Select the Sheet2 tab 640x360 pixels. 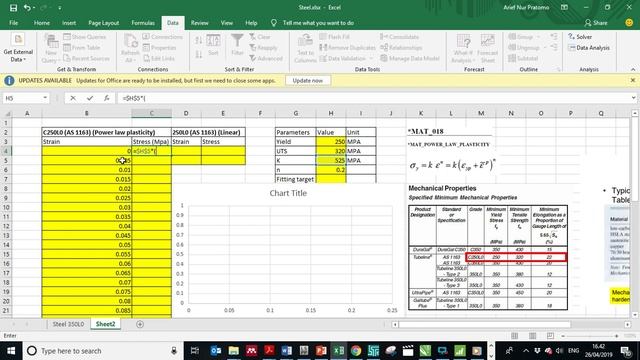point(105,324)
